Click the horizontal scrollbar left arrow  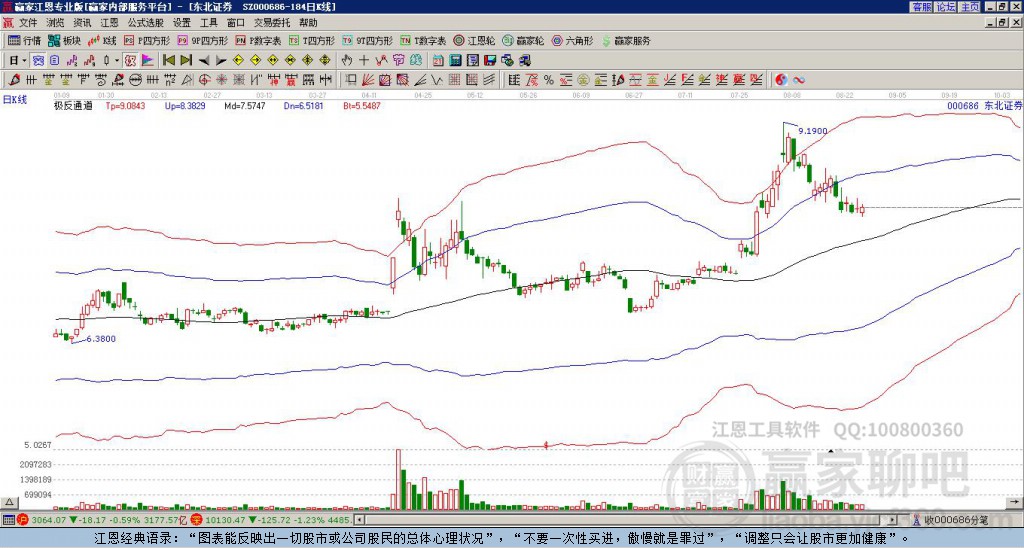[359, 520]
